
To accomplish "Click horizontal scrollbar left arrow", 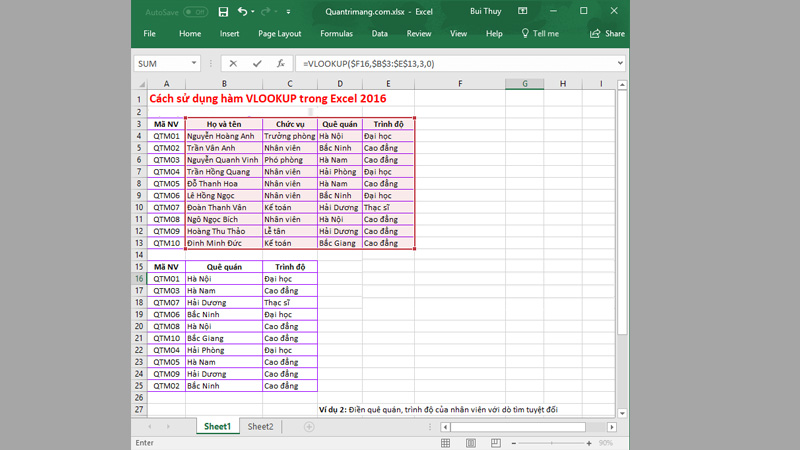I will [445, 427].
